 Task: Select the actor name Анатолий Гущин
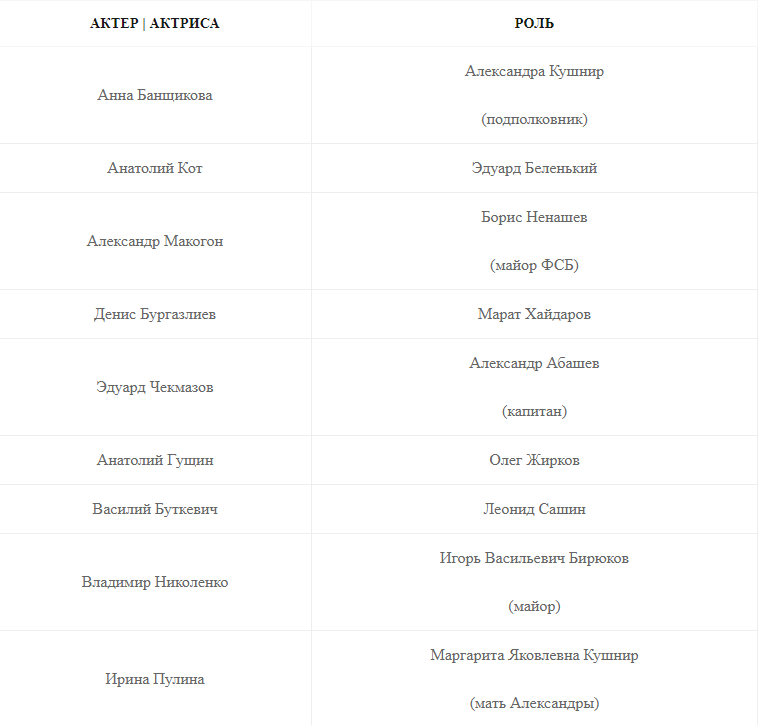coord(155,460)
